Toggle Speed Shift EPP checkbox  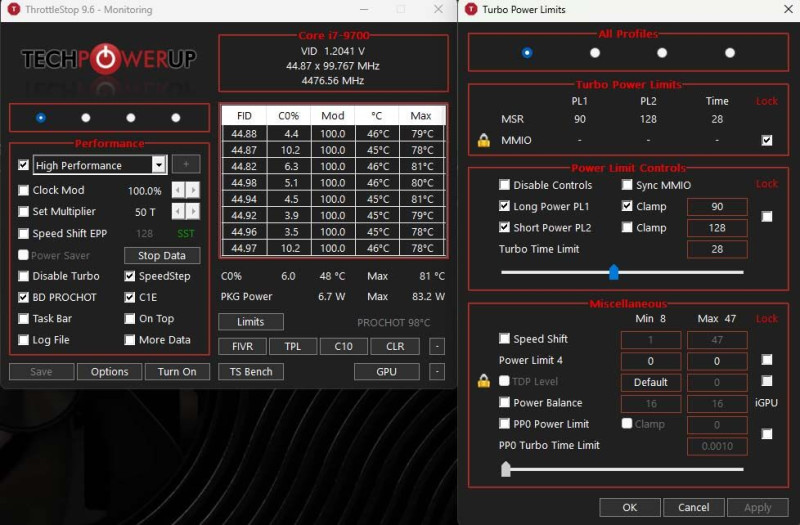23,234
